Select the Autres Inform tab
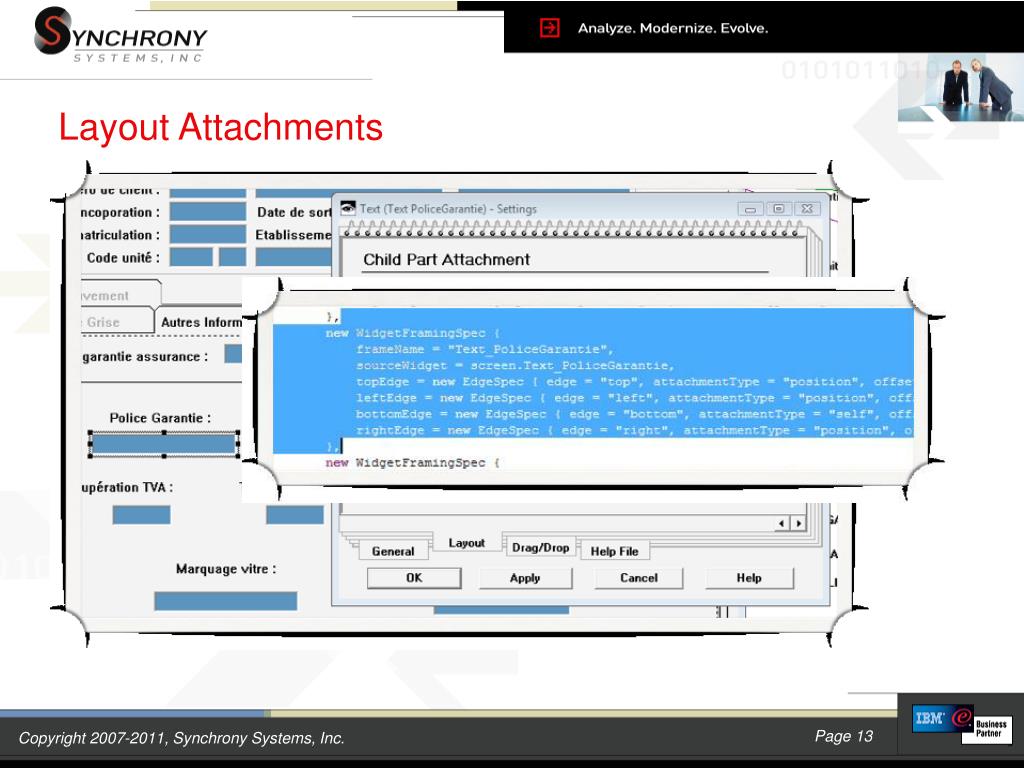Image resolution: width=1024 pixels, height=768 pixels. point(199,322)
